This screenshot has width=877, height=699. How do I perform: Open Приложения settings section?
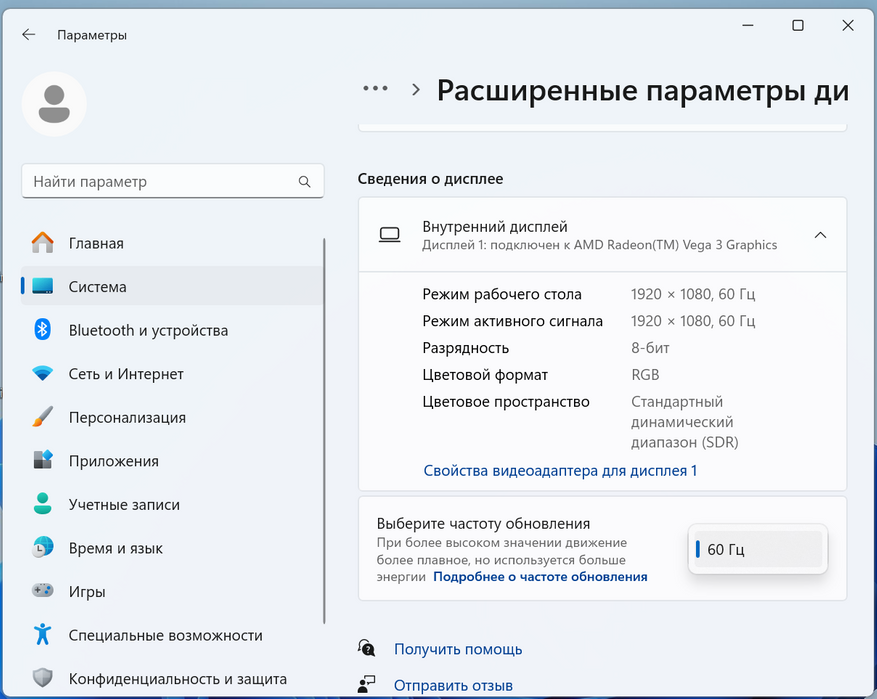tap(113, 461)
